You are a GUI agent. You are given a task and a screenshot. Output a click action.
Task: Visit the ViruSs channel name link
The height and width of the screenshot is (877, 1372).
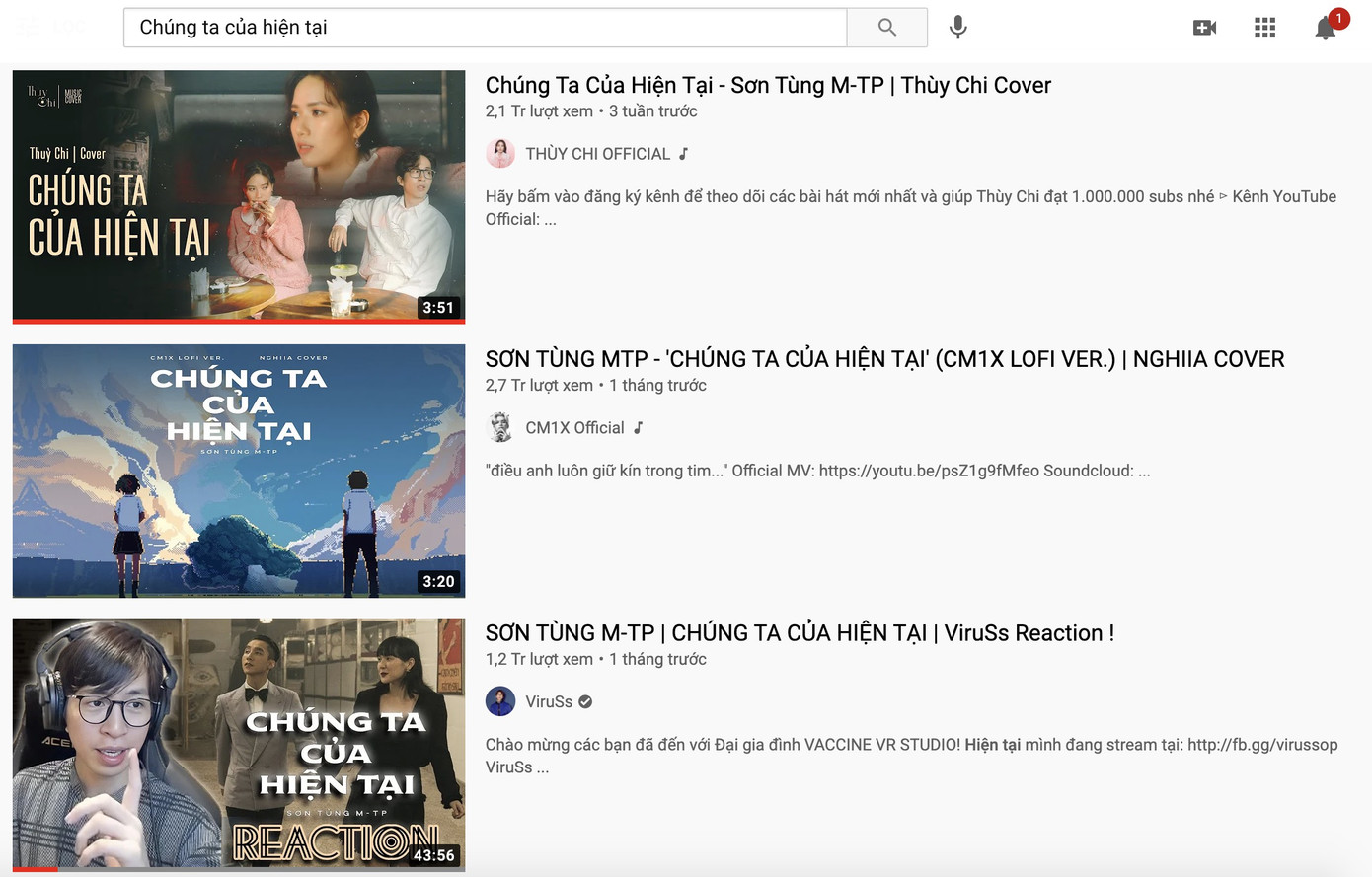pyautogui.click(x=550, y=701)
